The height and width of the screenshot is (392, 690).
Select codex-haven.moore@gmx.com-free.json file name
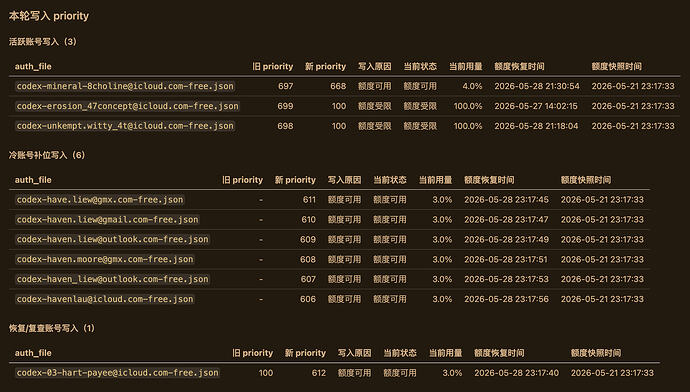pos(105,259)
